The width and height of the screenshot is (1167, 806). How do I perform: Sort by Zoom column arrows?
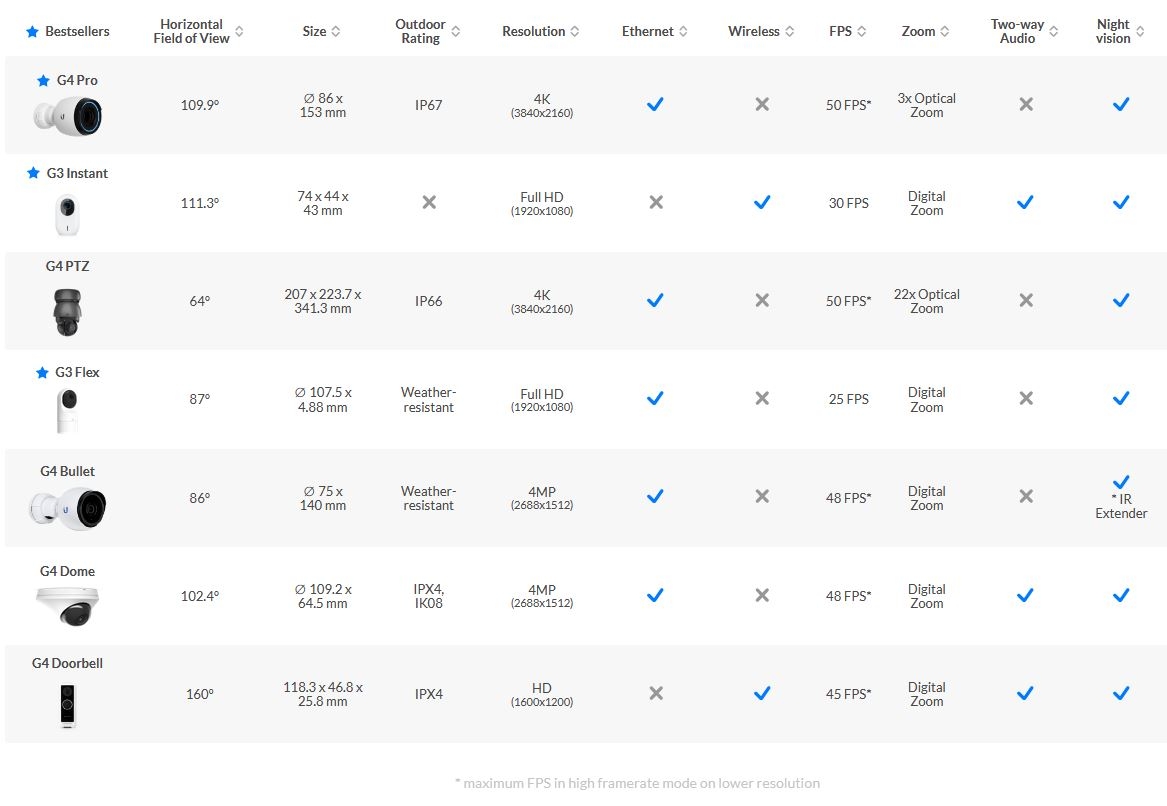click(x=944, y=31)
